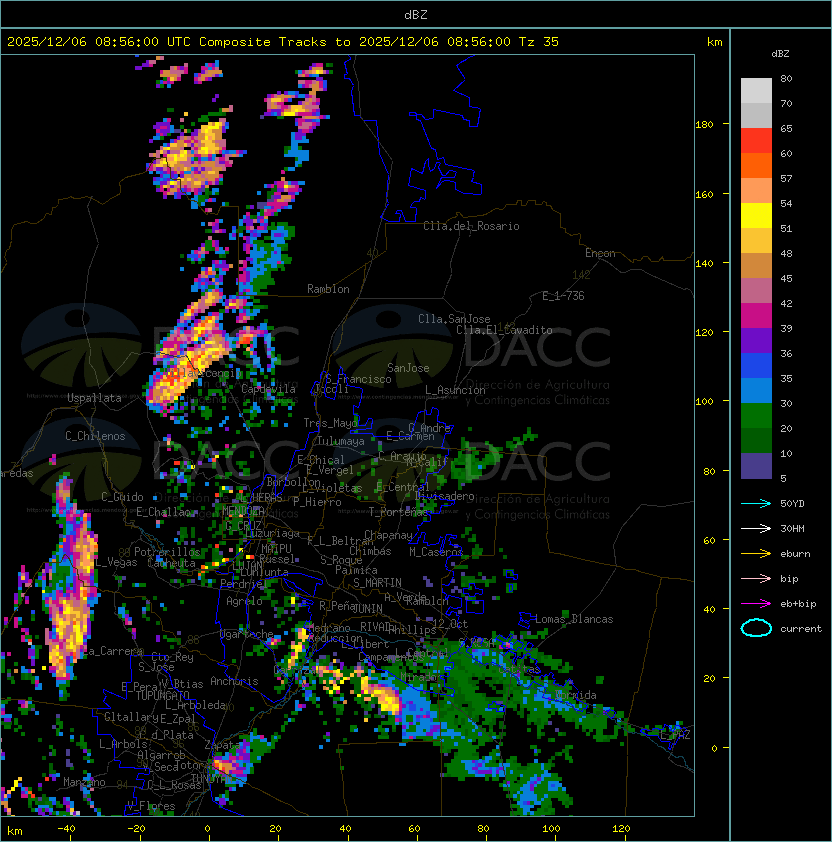Click the 'Ugarteche' map label
This screenshot has width=832, height=842.
(247, 634)
